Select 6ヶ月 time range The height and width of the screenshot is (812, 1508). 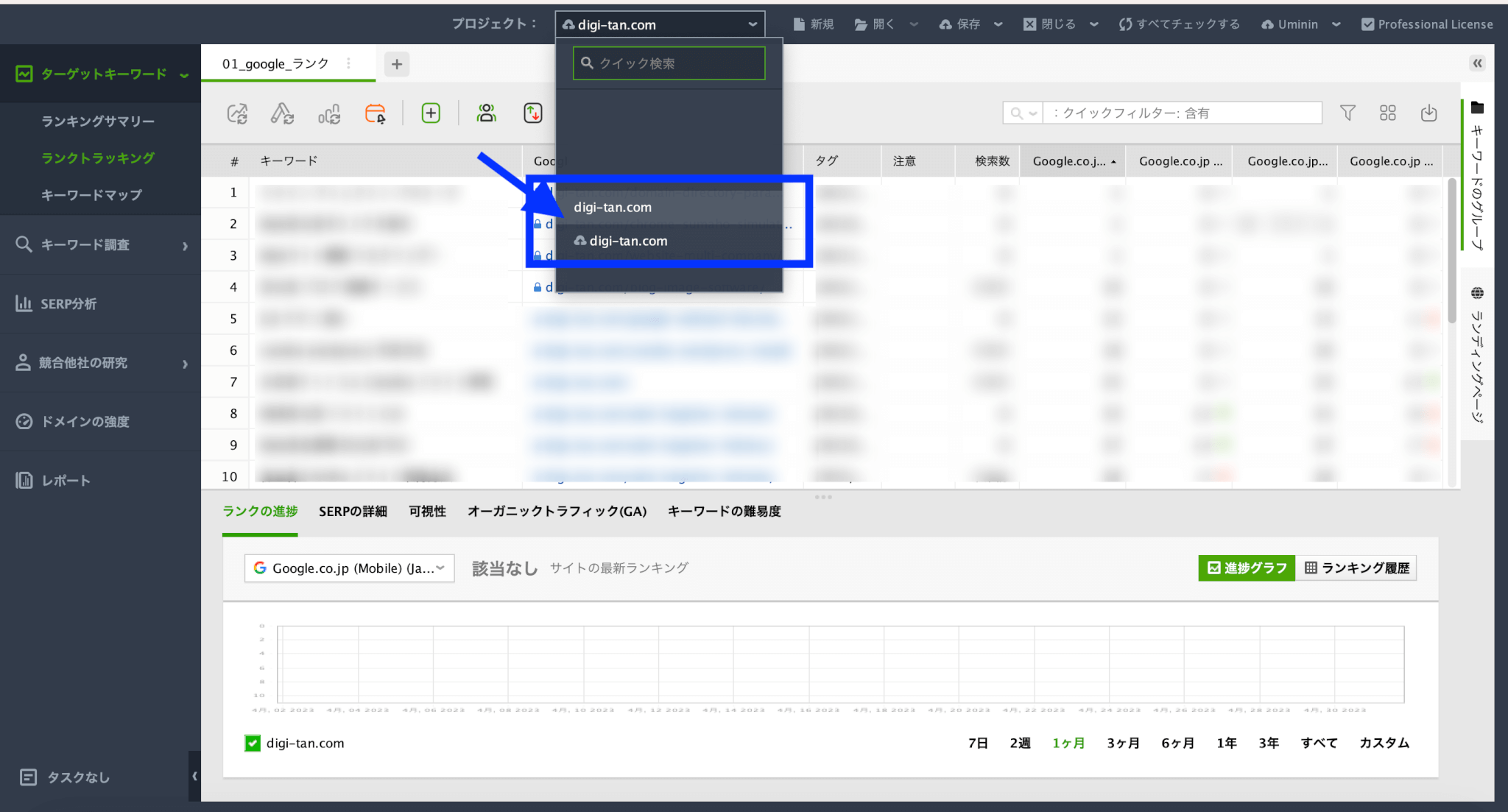(1177, 743)
